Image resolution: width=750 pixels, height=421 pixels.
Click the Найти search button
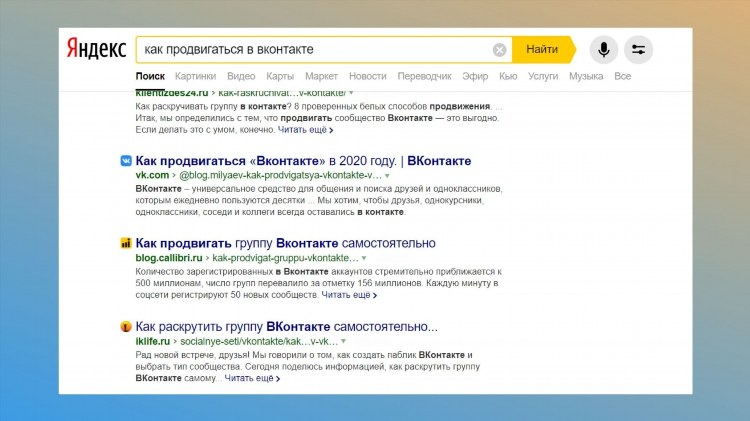tap(544, 49)
